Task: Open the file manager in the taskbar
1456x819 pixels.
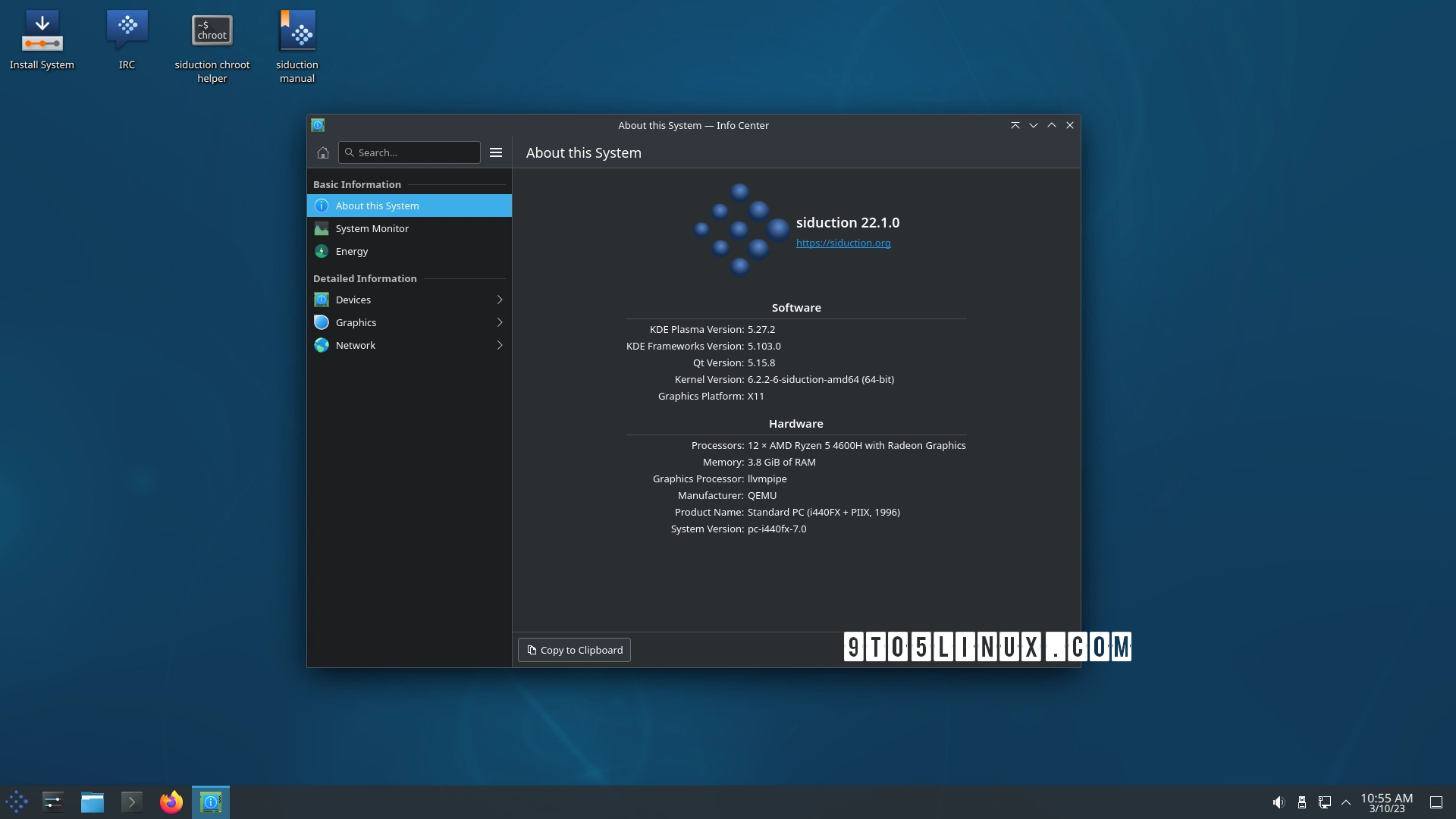Action: tap(92, 802)
